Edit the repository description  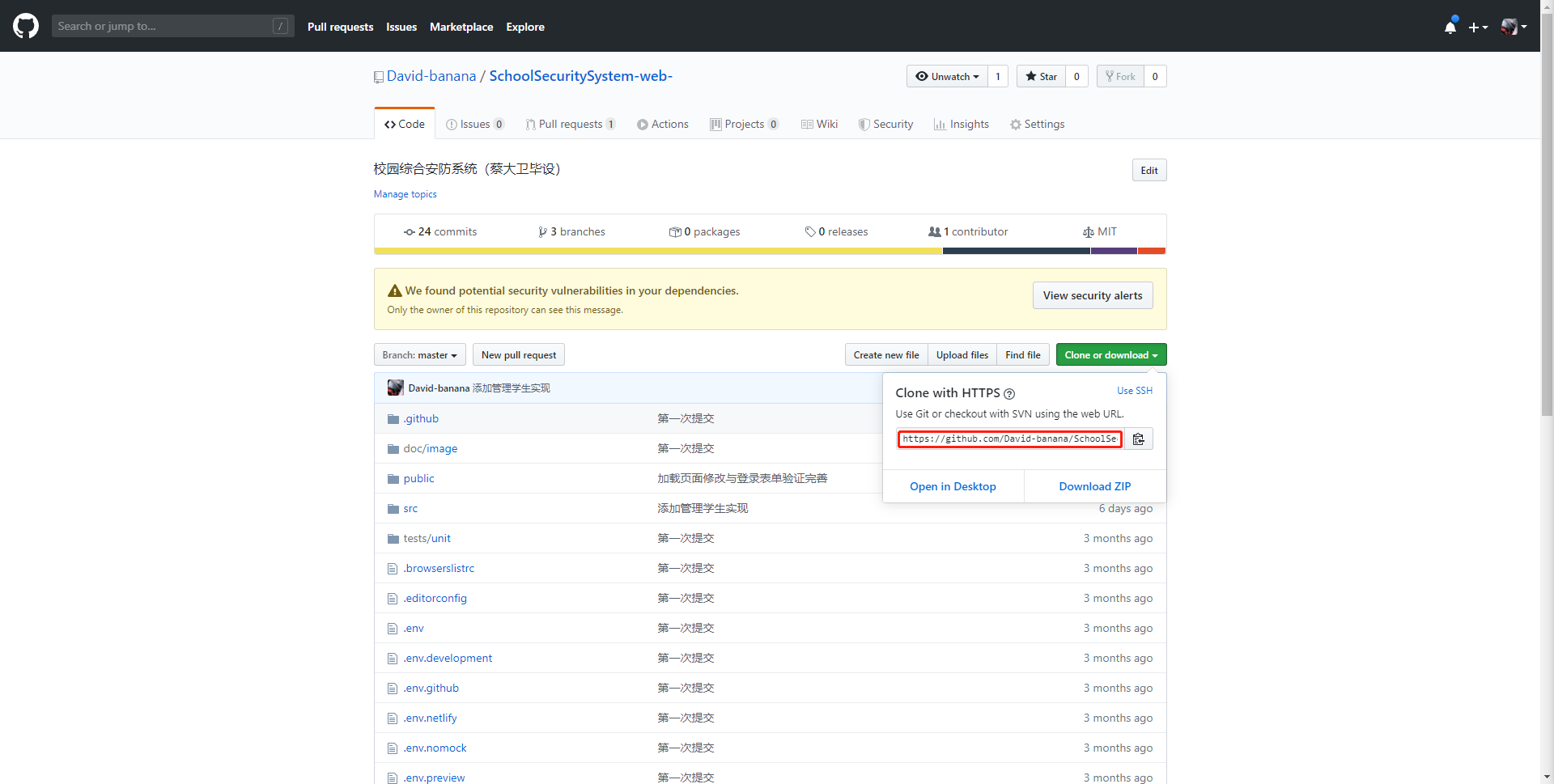(1149, 170)
